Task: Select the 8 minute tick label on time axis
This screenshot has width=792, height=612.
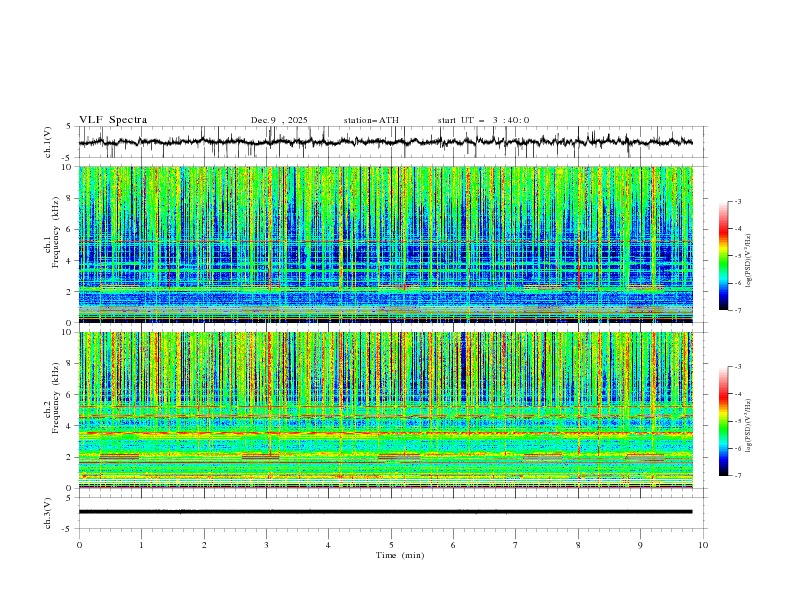Action: (578, 545)
